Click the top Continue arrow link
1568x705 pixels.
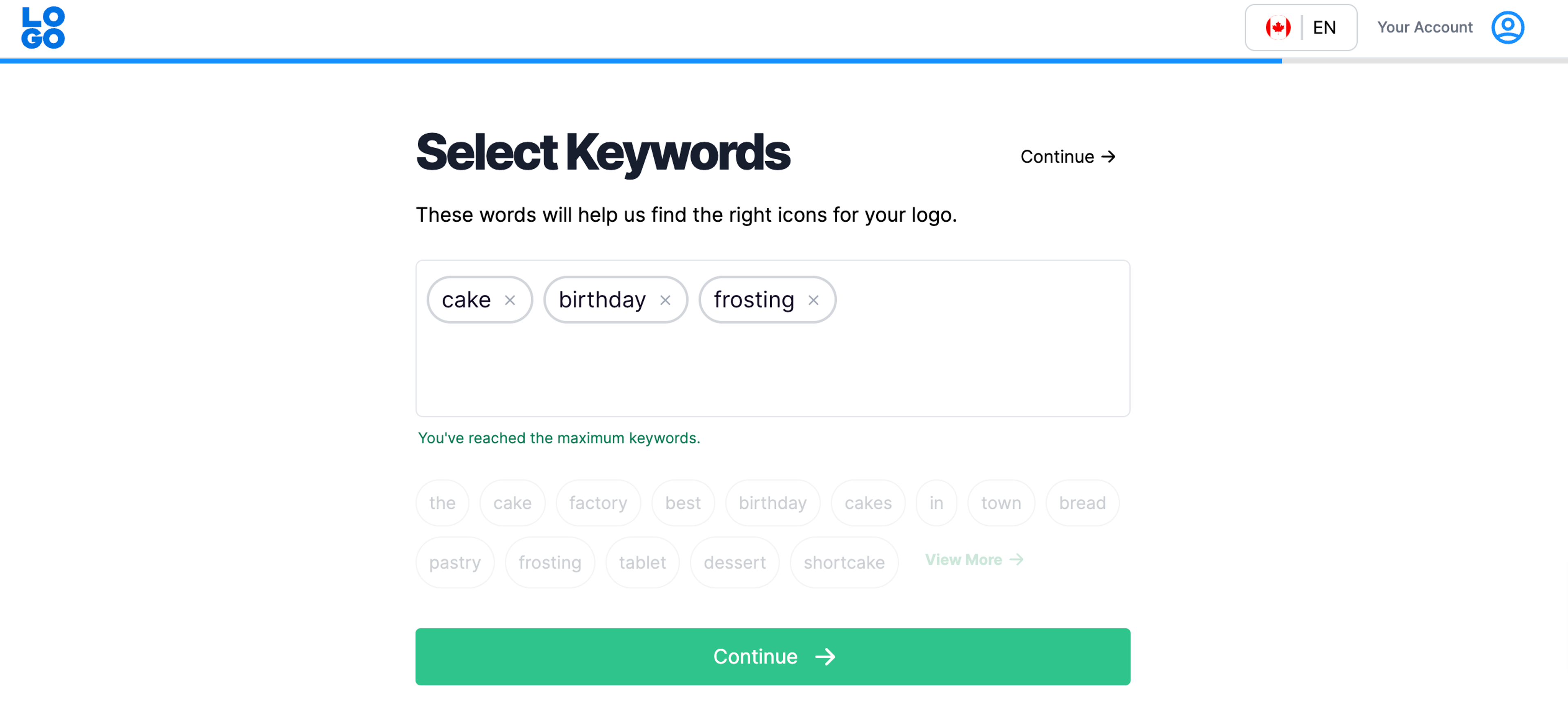(1068, 157)
